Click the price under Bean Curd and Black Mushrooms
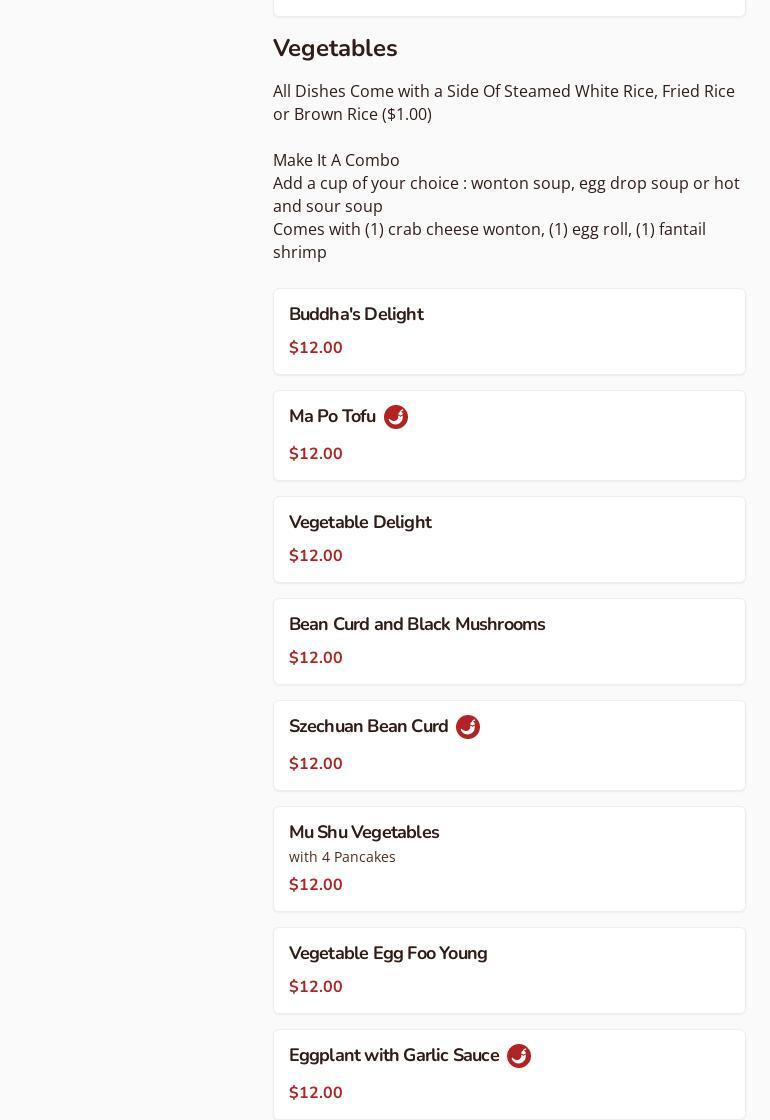This screenshot has height=1120, width=770. click(x=316, y=658)
